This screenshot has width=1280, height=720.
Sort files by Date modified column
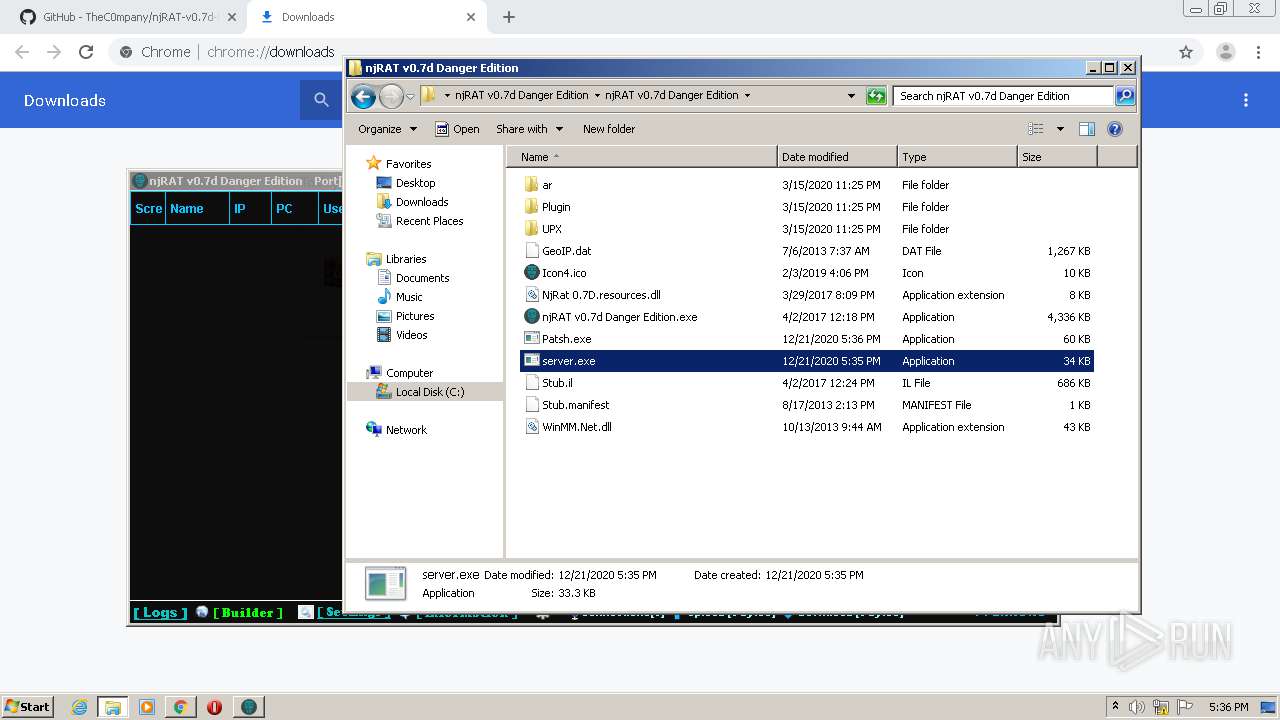(x=837, y=157)
